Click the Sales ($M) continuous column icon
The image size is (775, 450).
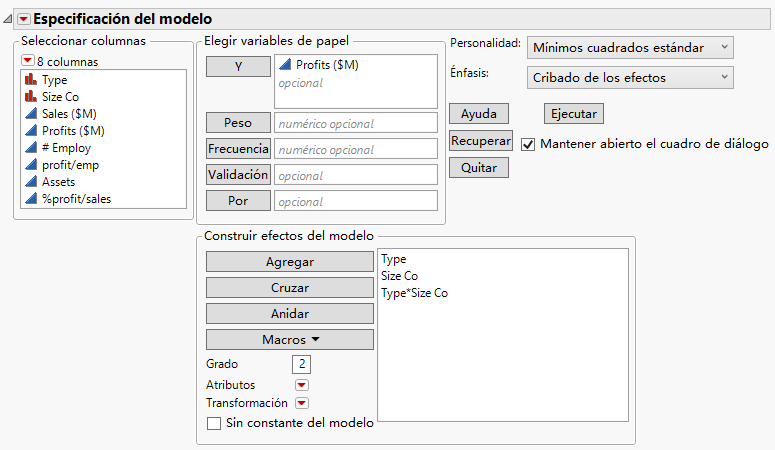tap(31, 113)
